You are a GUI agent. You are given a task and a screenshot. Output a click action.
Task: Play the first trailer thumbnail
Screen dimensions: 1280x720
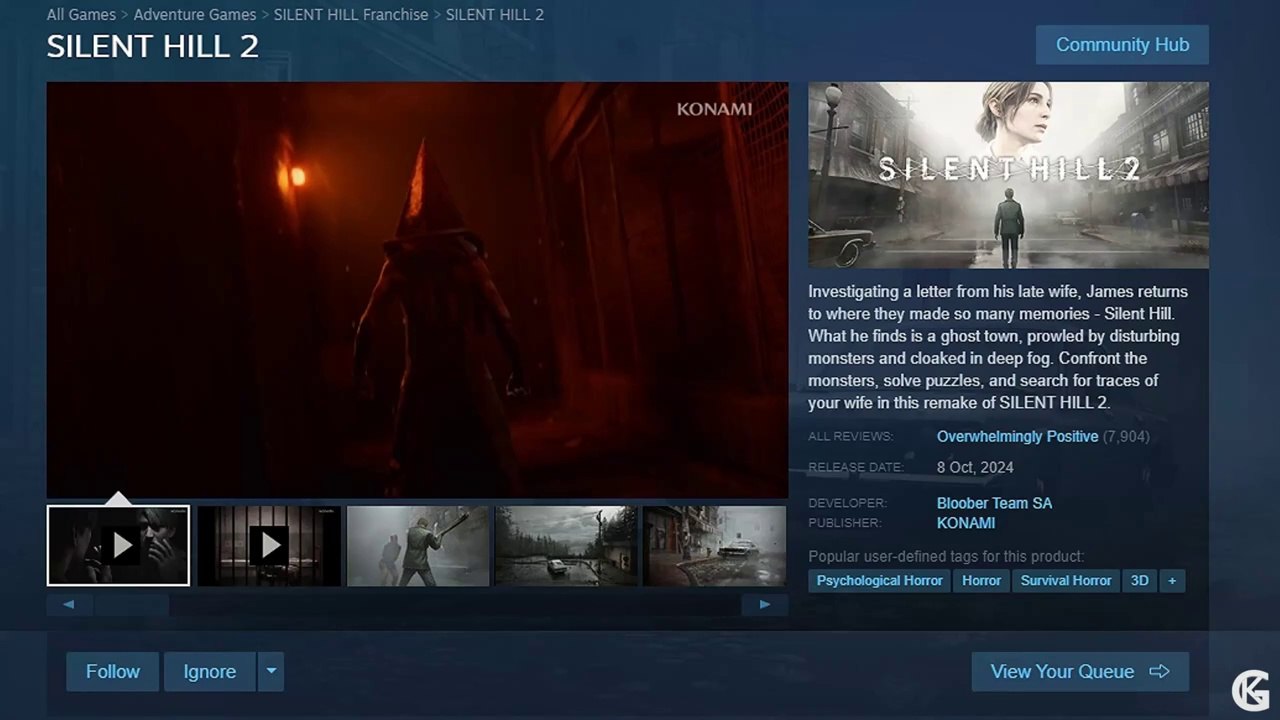coord(118,545)
